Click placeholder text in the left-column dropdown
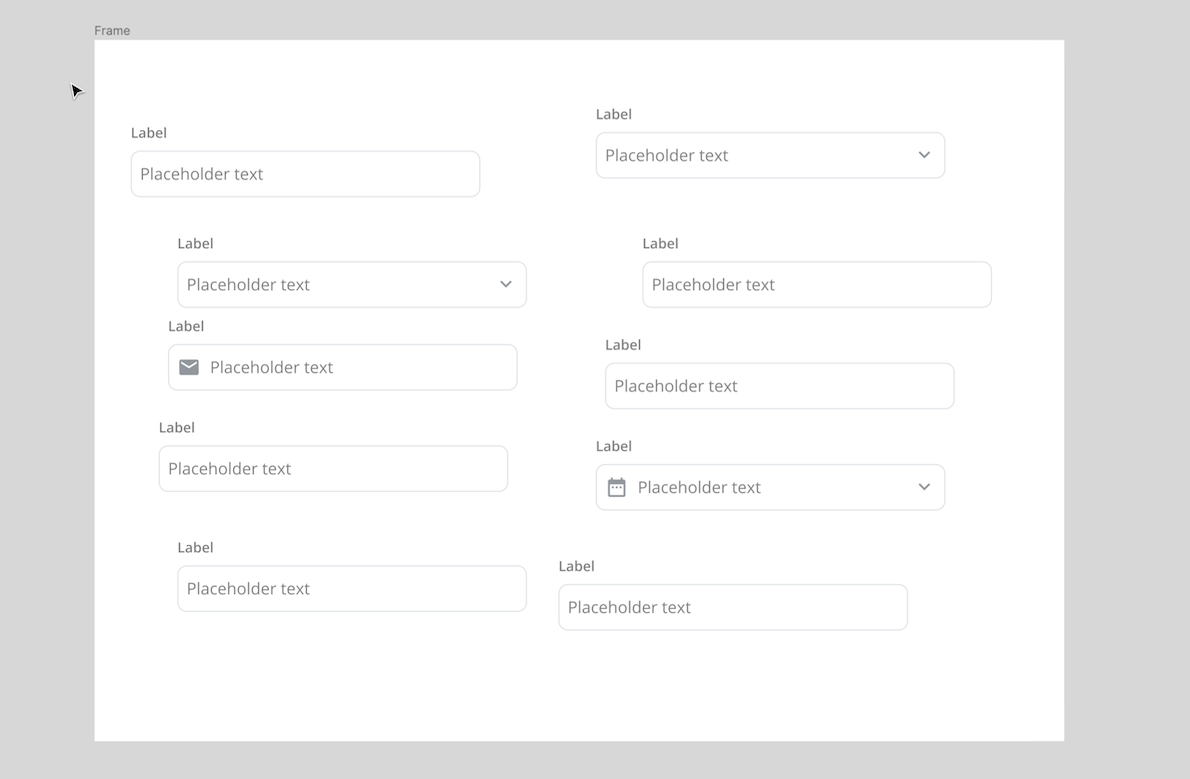 (x=248, y=285)
